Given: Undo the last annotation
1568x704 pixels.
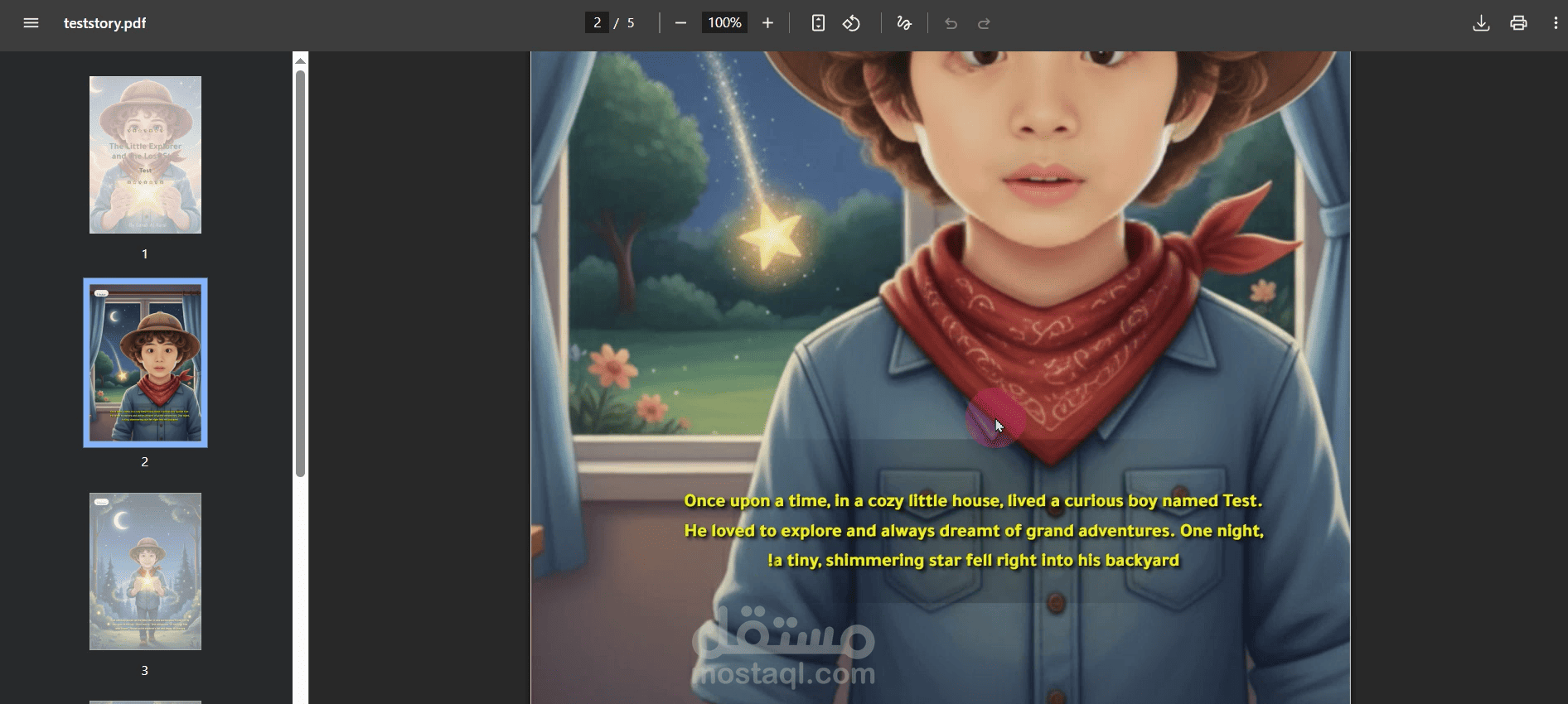Looking at the screenshot, I should [x=951, y=23].
